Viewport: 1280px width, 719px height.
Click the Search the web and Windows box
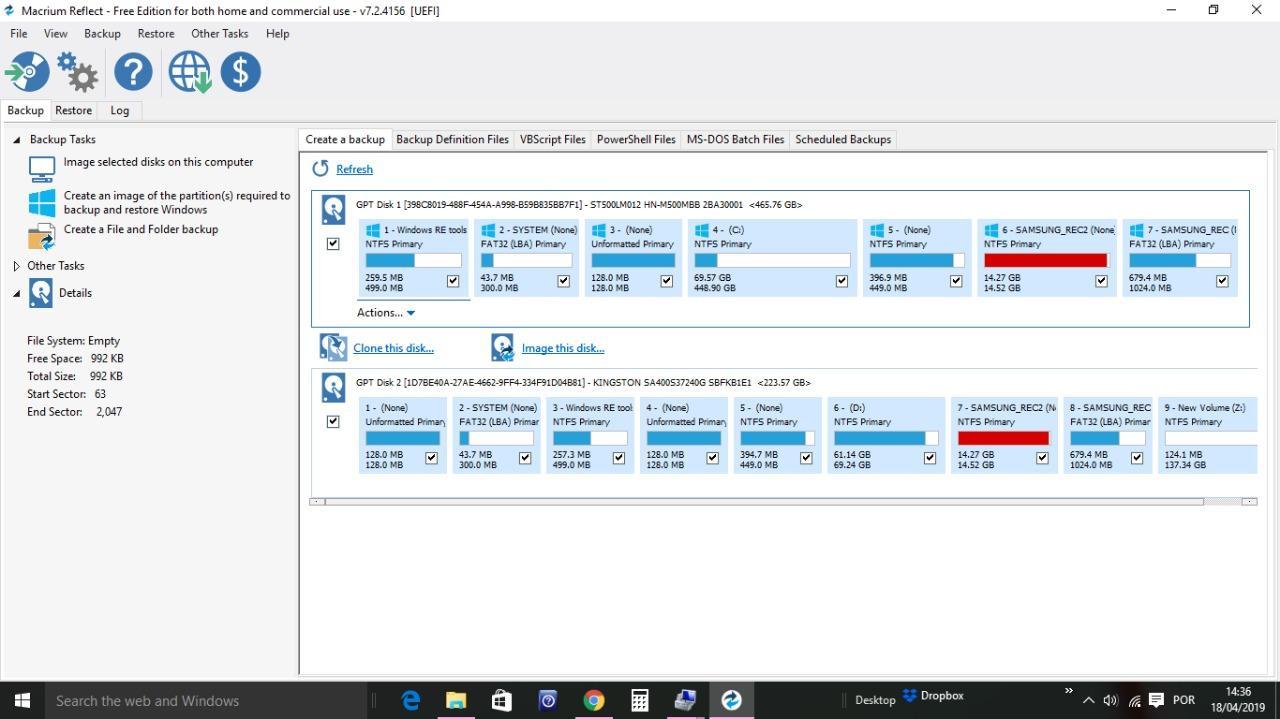click(207, 700)
